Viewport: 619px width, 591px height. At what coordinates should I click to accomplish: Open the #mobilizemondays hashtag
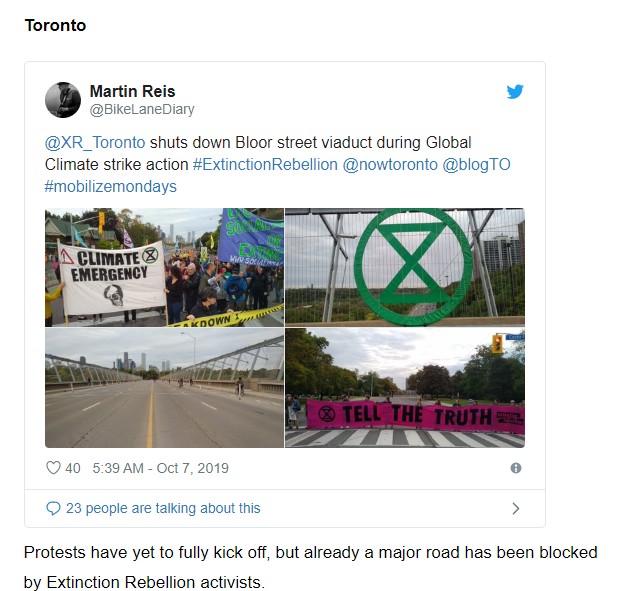[110, 186]
